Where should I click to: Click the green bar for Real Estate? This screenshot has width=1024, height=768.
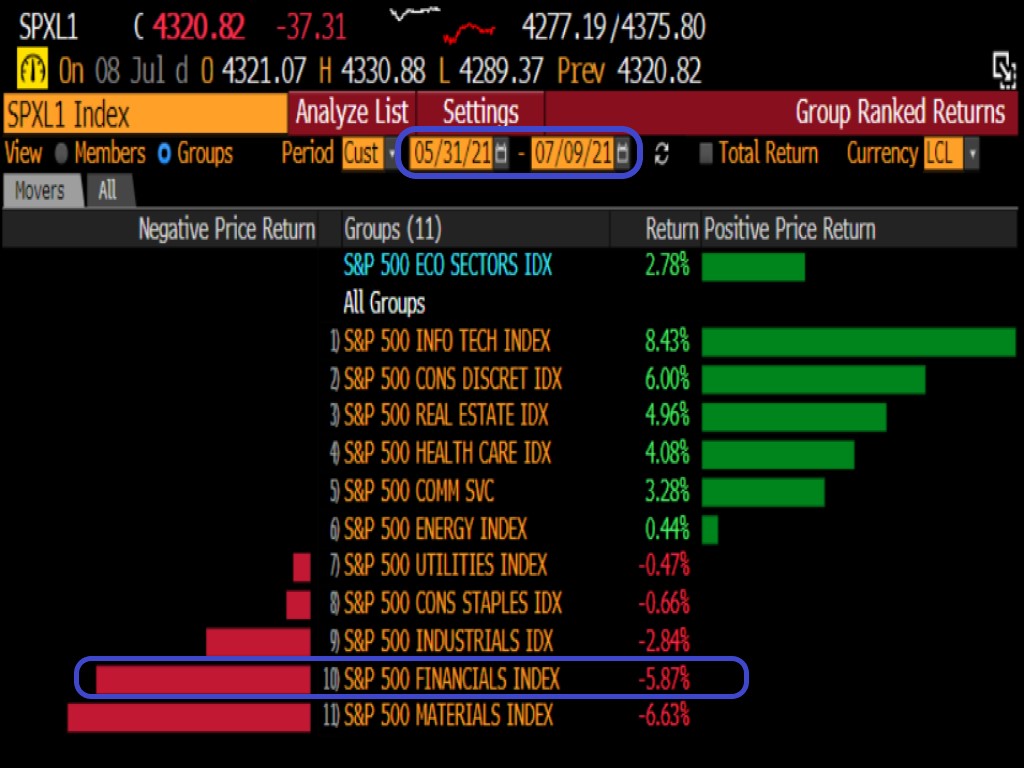(794, 417)
